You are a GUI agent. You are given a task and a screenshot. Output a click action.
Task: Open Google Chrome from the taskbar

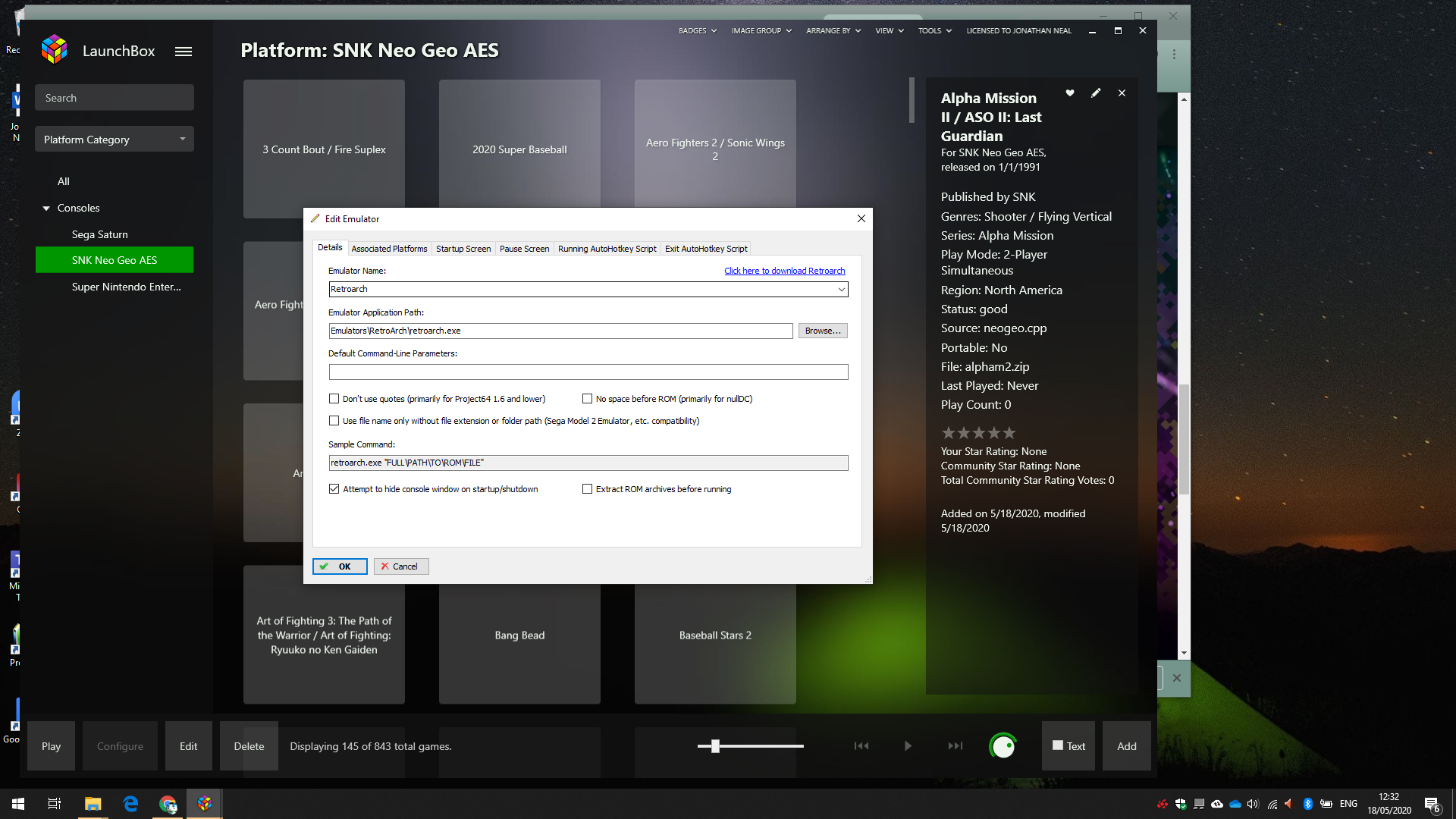click(168, 804)
